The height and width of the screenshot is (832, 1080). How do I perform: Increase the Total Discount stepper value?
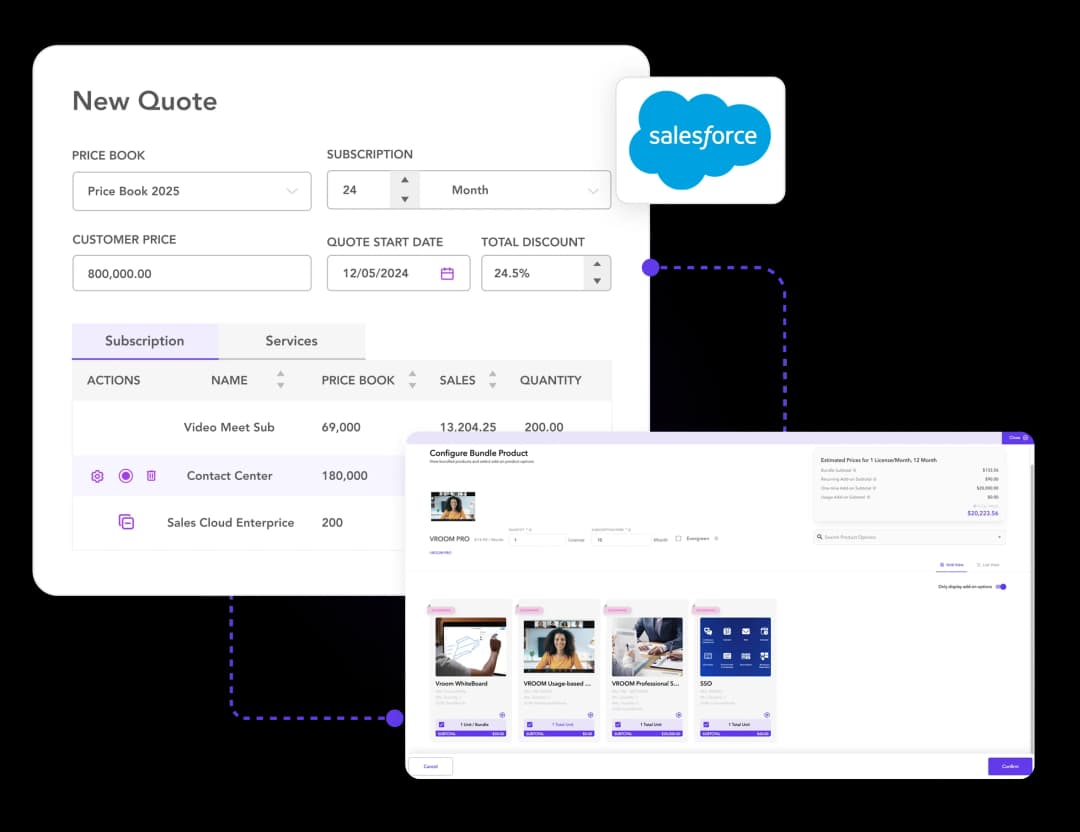click(597, 265)
